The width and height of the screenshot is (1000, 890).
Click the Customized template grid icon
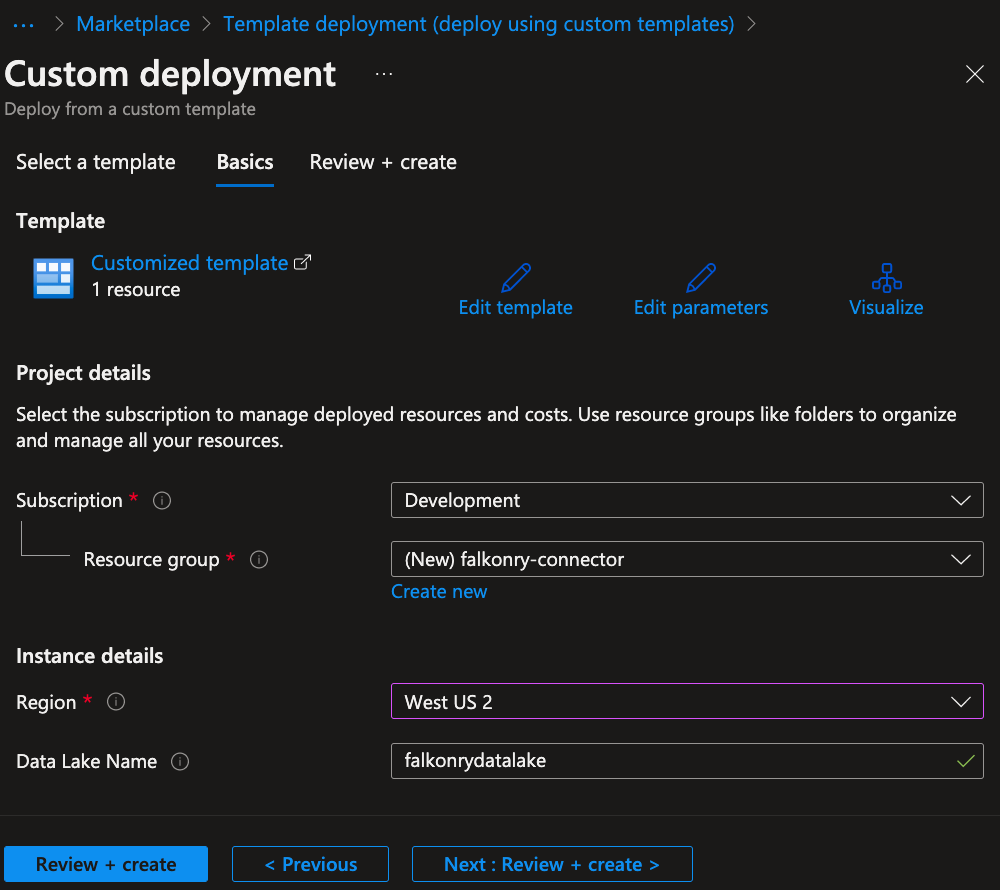tap(54, 278)
